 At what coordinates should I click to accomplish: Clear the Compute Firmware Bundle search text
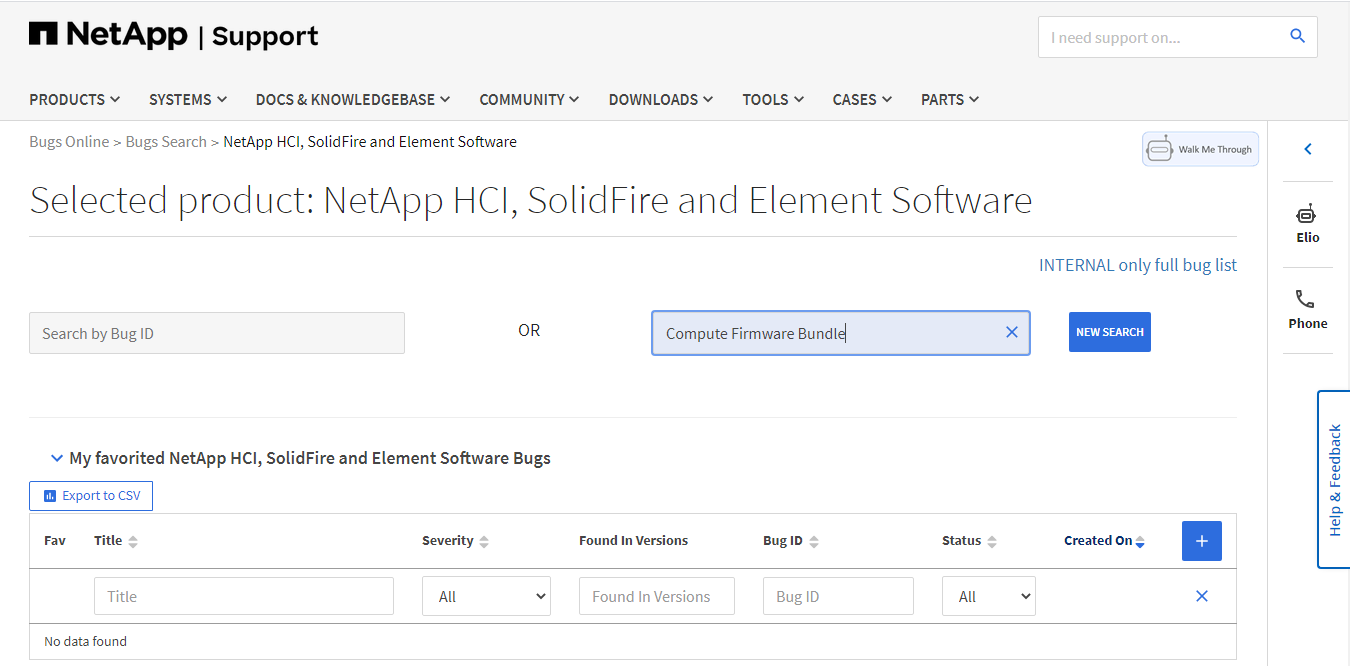tap(1011, 332)
